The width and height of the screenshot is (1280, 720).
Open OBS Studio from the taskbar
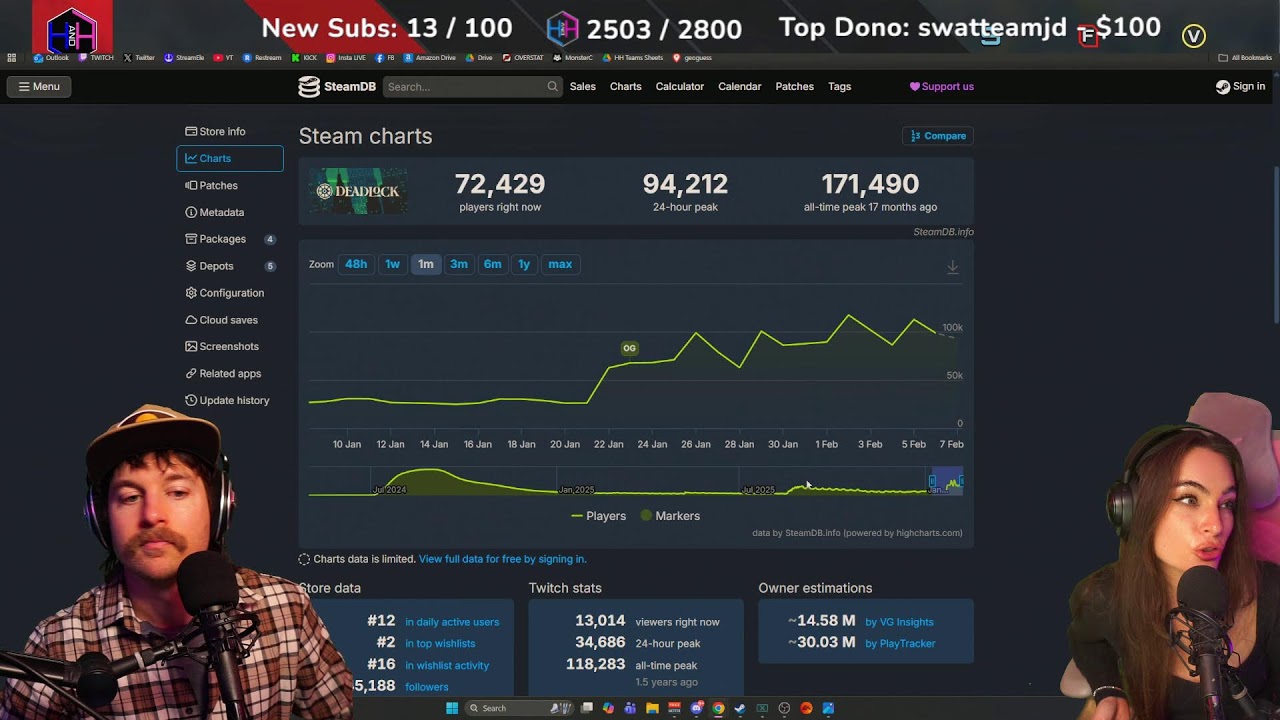point(784,708)
